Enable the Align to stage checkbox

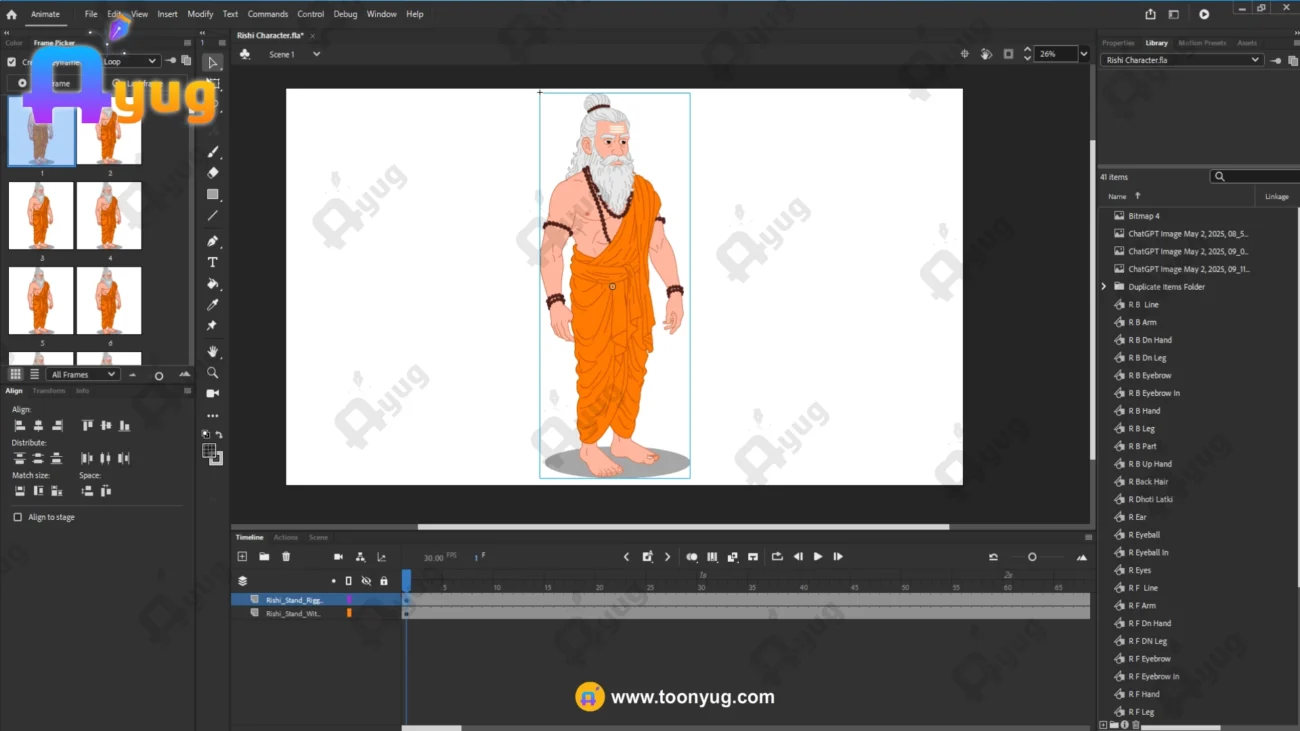point(18,517)
